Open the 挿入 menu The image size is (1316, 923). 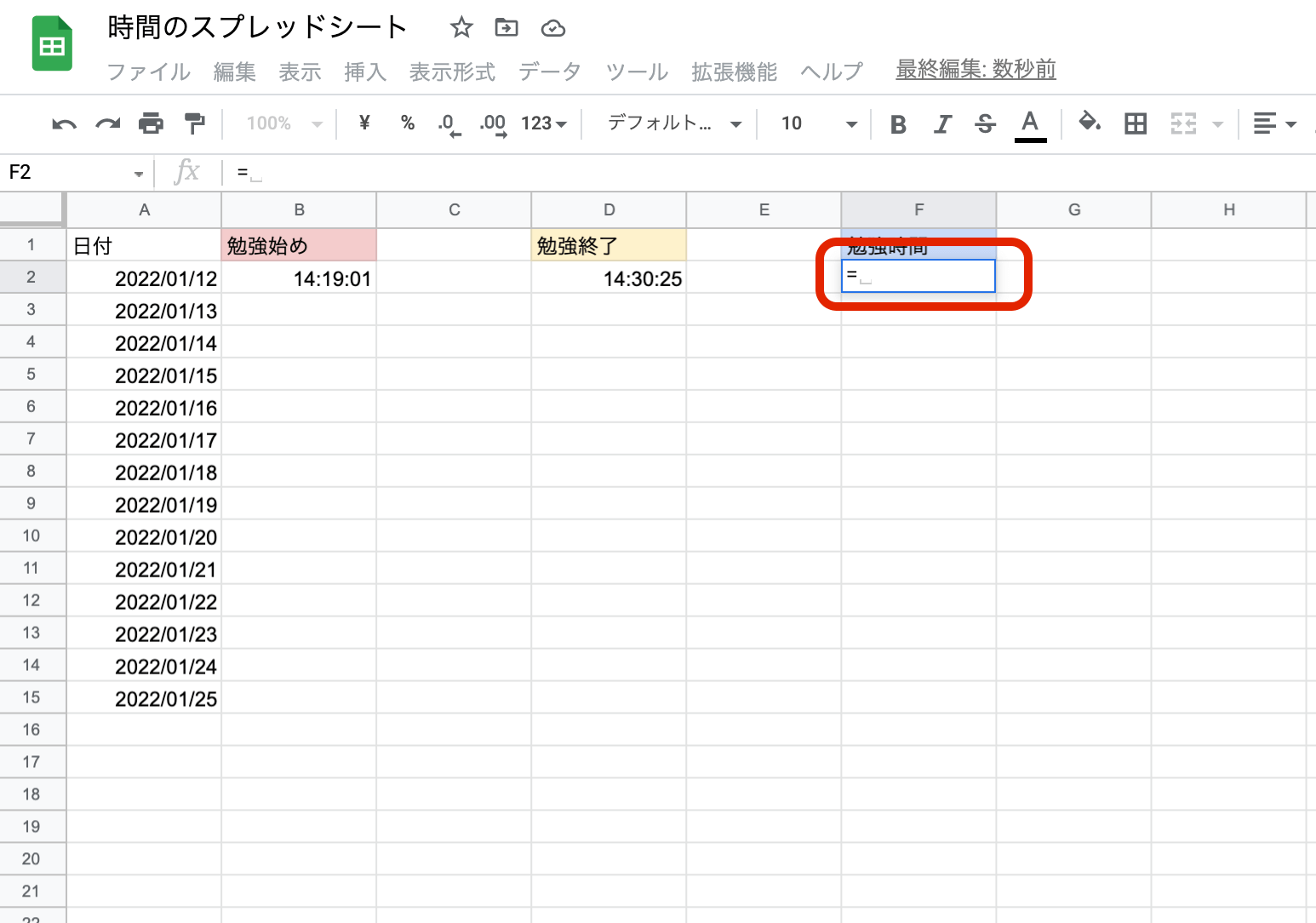(366, 72)
